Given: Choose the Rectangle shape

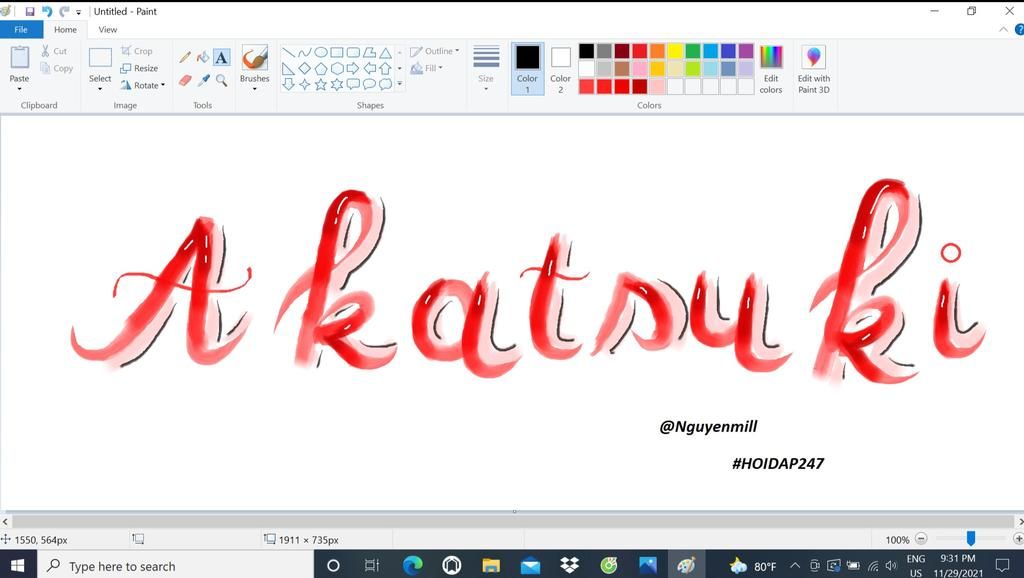Looking at the screenshot, I should (x=337, y=52).
